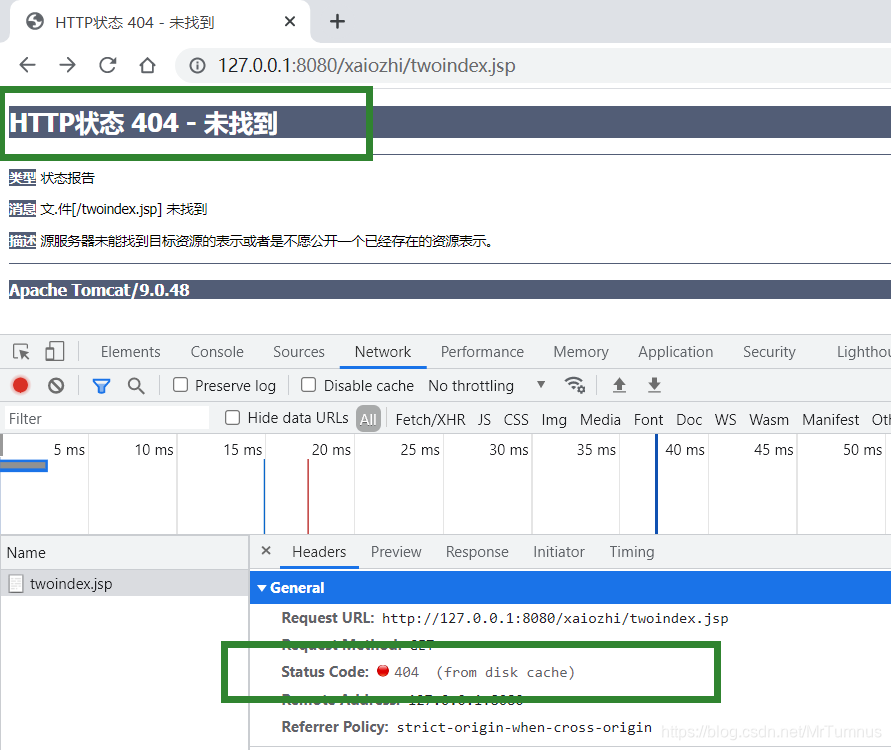Reload the current page
The image size is (891, 750).
(107, 65)
